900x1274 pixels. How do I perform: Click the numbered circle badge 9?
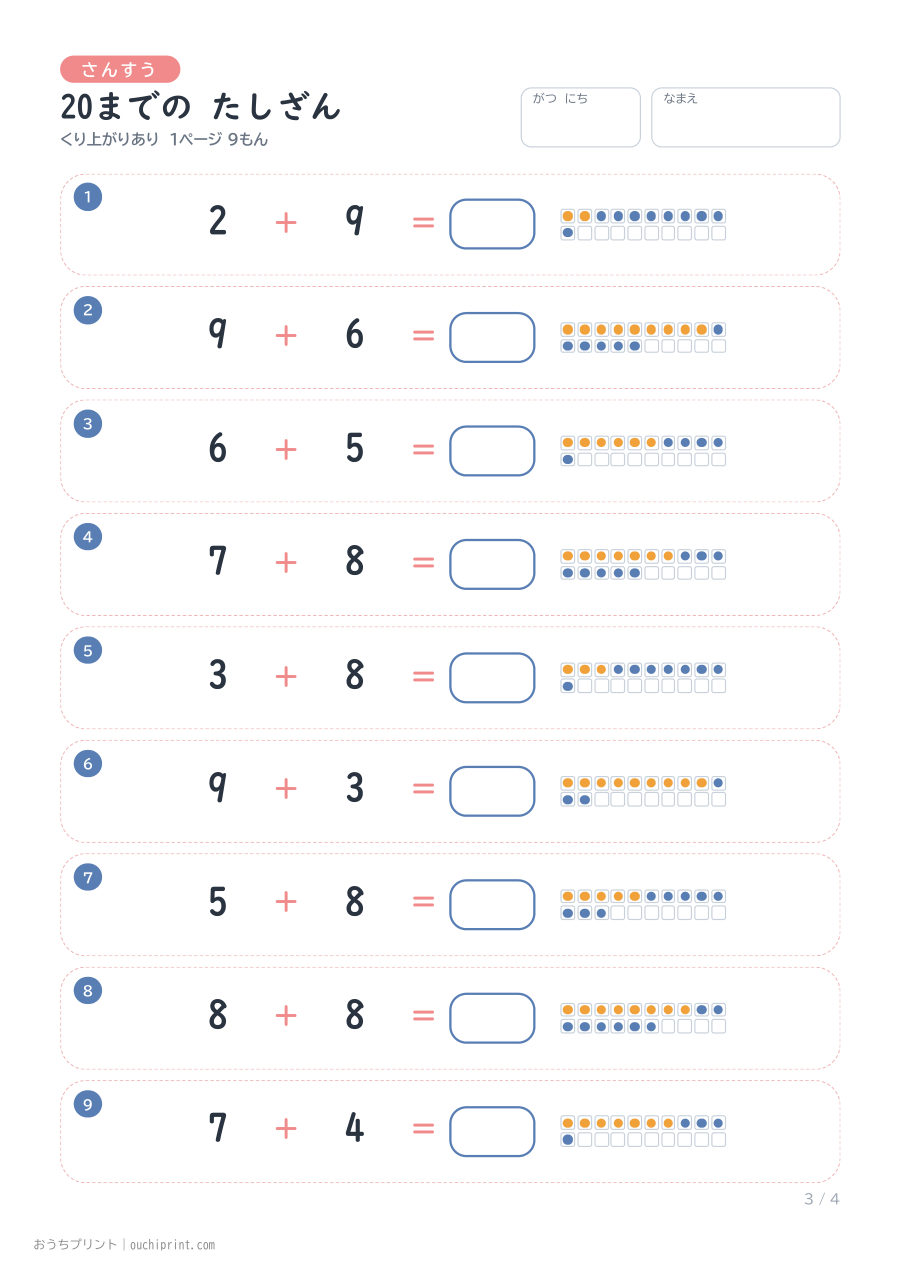click(x=88, y=1104)
